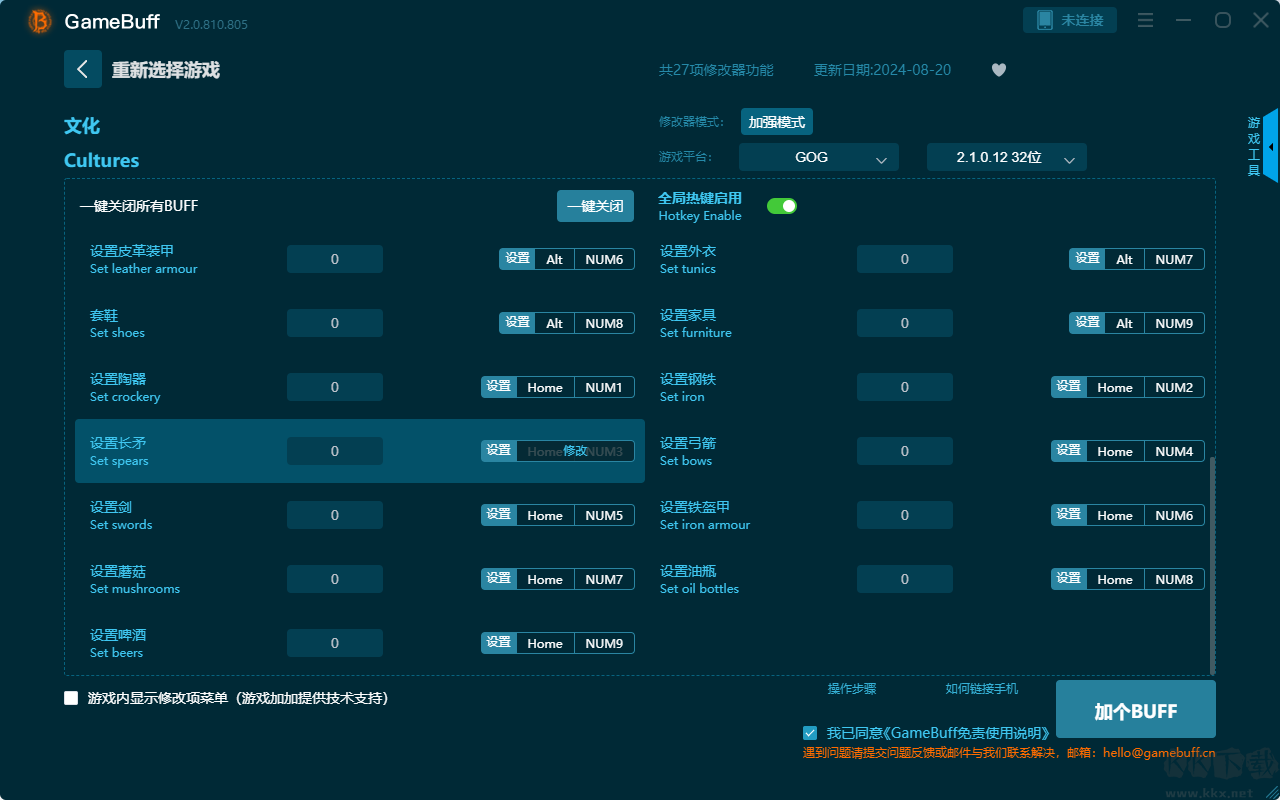This screenshot has height=800, width=1280.
Task: Click the NUM4 hotkey for Set bows
Action: 1174,451
